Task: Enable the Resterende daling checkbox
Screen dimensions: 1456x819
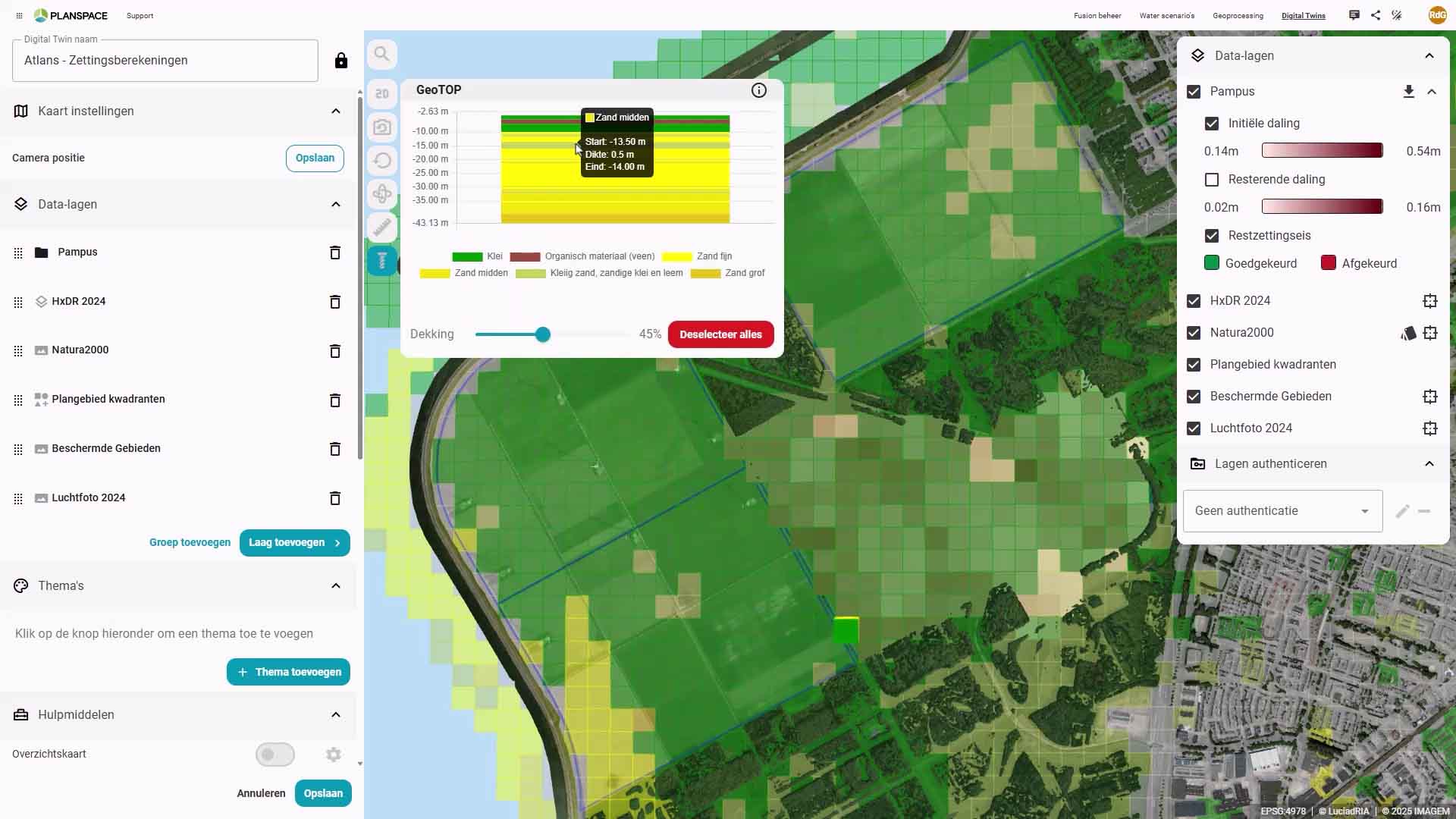Action: [x=1212, y=180]
